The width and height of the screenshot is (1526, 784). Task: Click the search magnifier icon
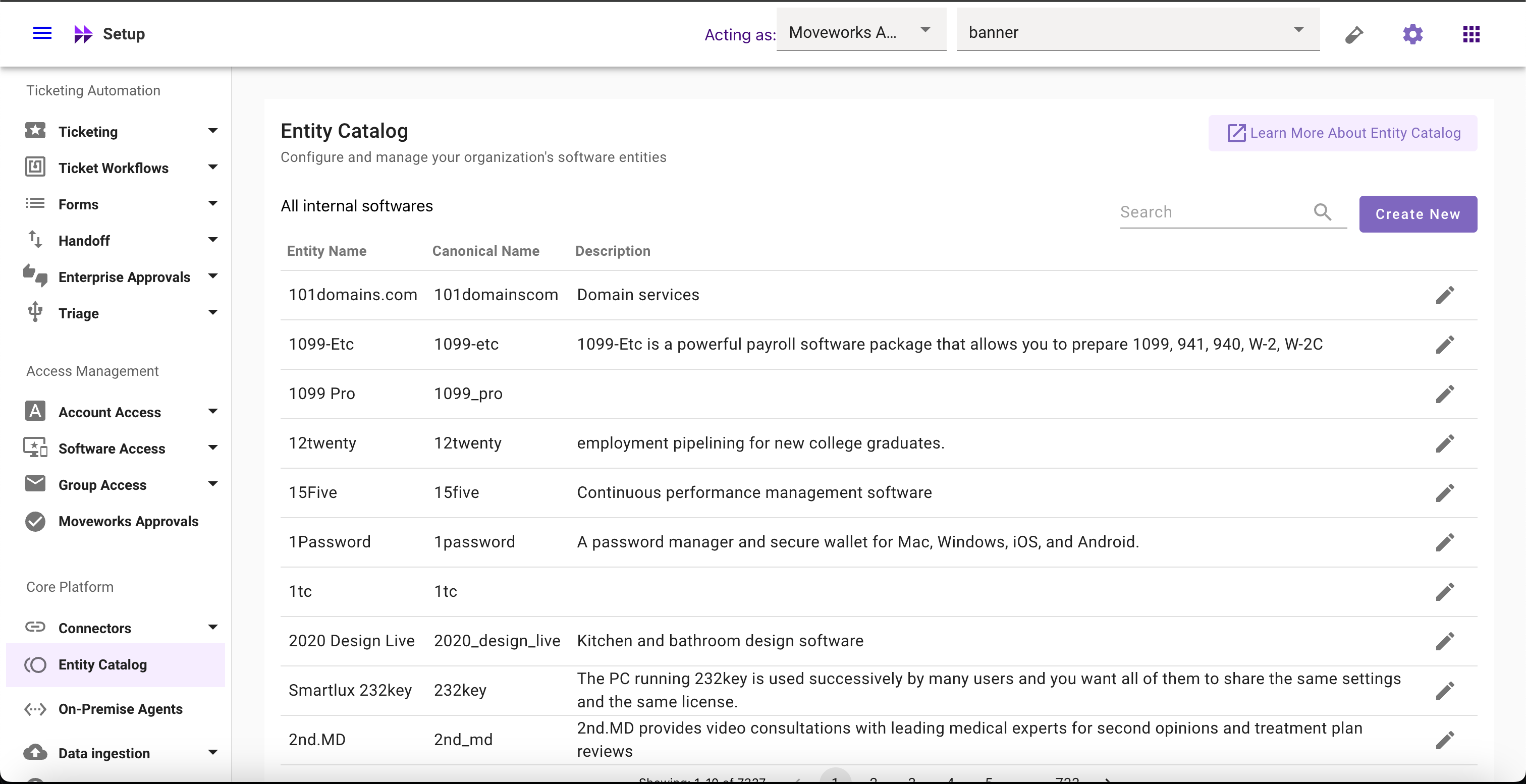click(1322, 212)
